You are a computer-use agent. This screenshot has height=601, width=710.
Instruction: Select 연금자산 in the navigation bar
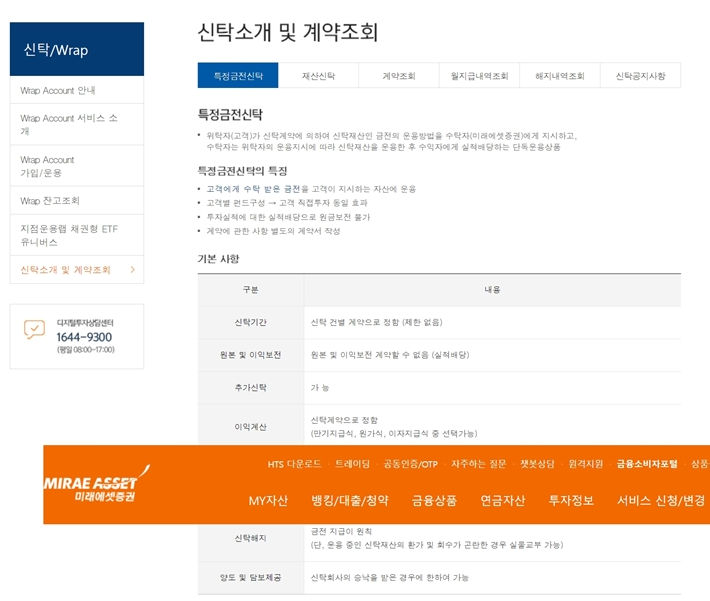(x=502, y=501)
